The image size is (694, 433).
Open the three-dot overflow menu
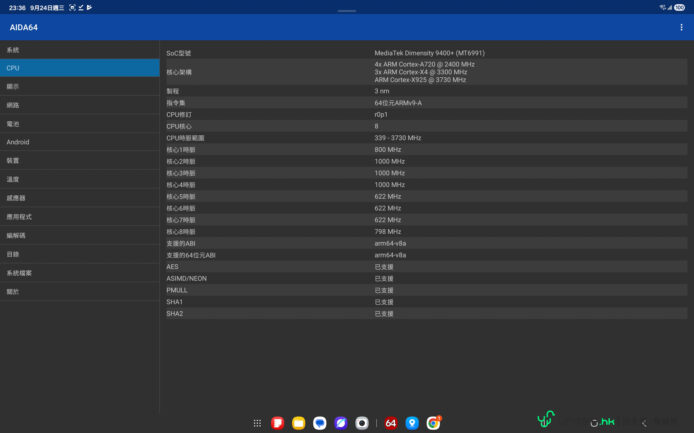tap(681, 27)
